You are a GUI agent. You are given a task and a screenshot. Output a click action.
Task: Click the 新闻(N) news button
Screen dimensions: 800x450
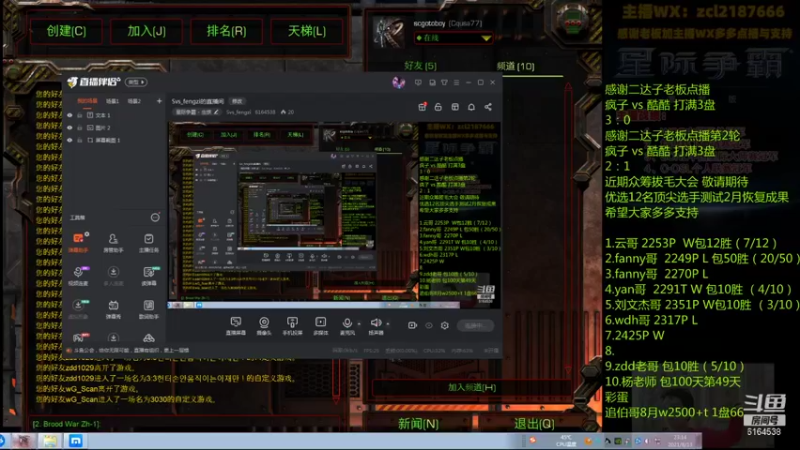(x=418, y=424)
